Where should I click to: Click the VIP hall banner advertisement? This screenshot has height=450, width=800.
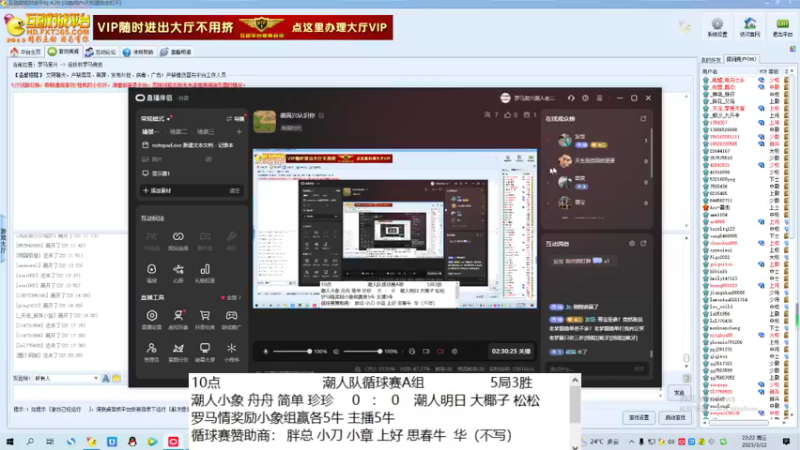(x=243, y=27)
